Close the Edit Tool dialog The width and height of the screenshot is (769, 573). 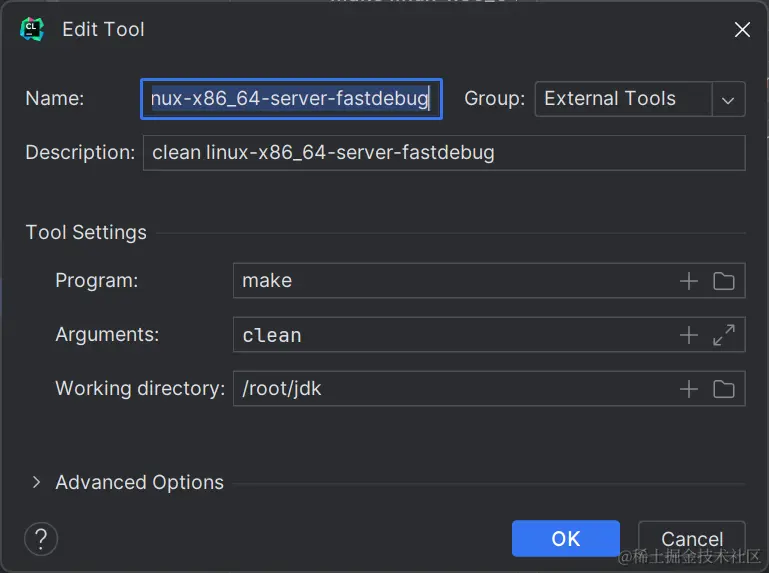click(x=742, y=30)
